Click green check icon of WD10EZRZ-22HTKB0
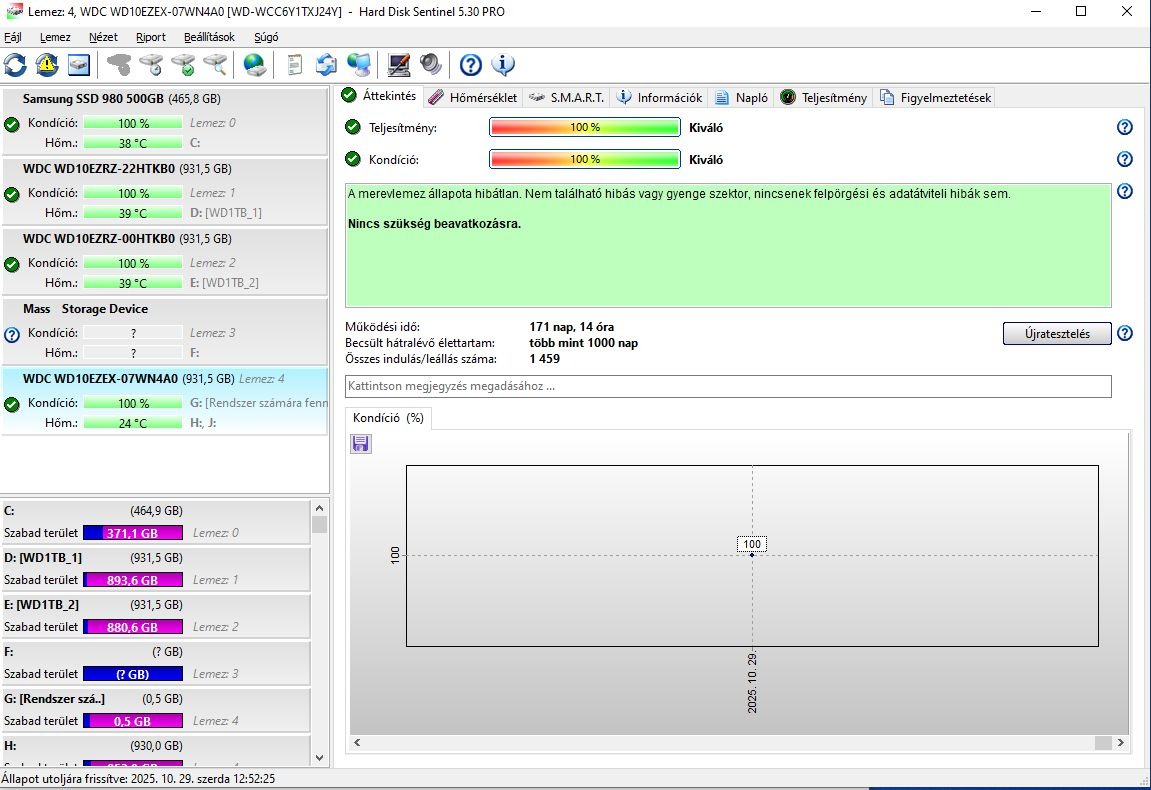 [x=12, y=195]
